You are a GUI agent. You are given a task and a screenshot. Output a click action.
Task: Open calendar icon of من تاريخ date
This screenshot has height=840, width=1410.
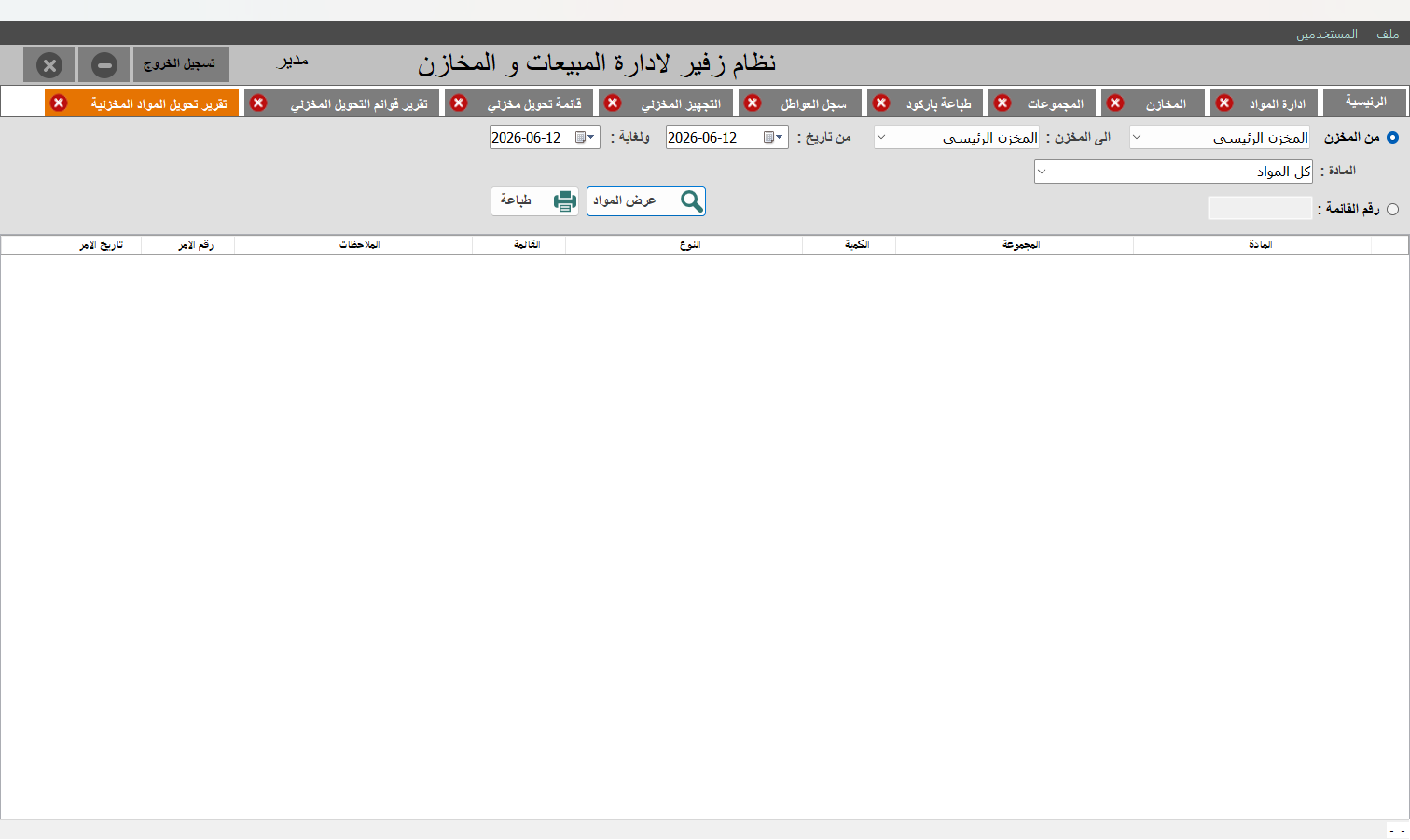pos(773,138)
